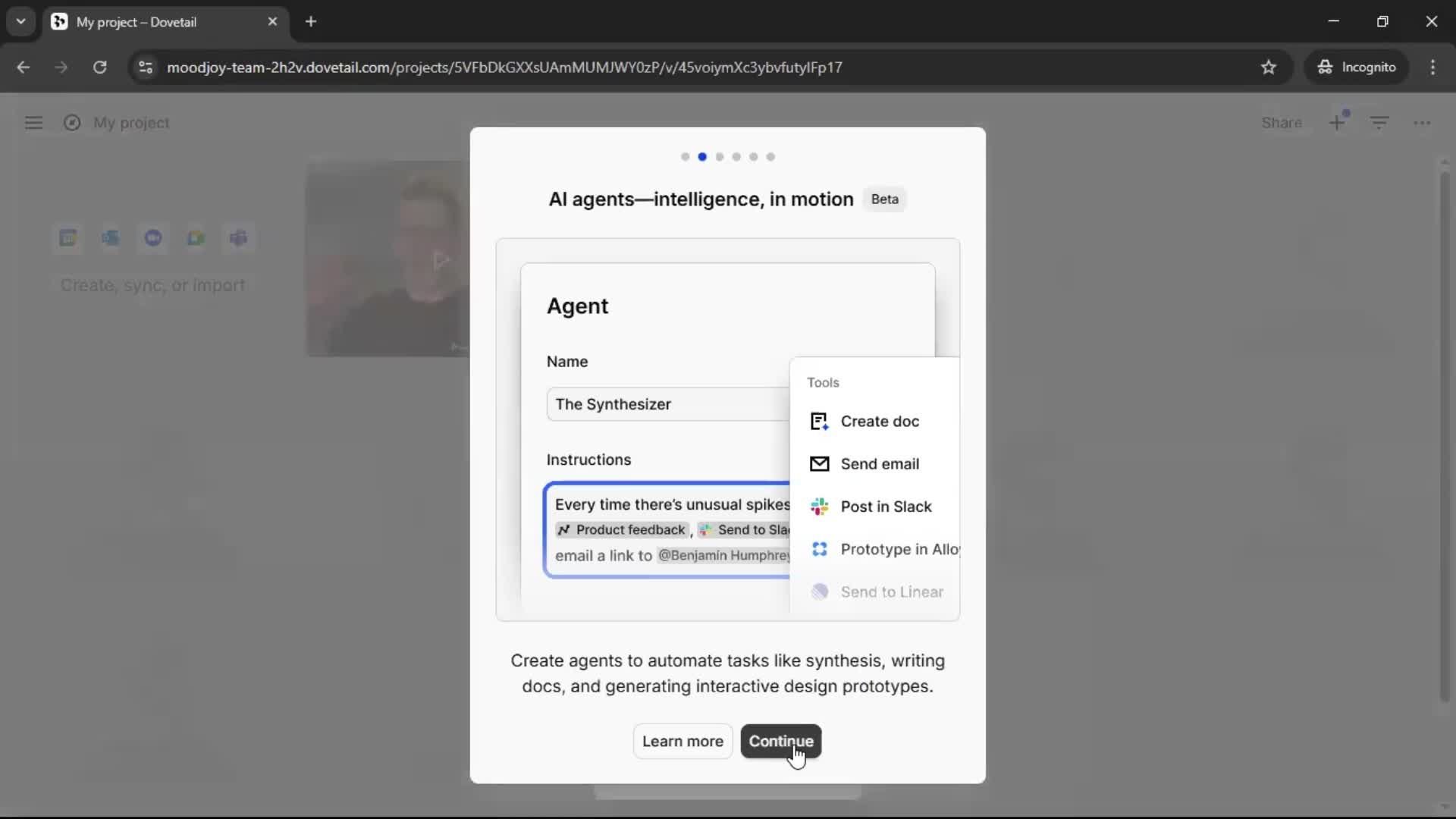Open the tab search dropdown arrow
The height and width of the screenshot is (819, 1456).
20,21
